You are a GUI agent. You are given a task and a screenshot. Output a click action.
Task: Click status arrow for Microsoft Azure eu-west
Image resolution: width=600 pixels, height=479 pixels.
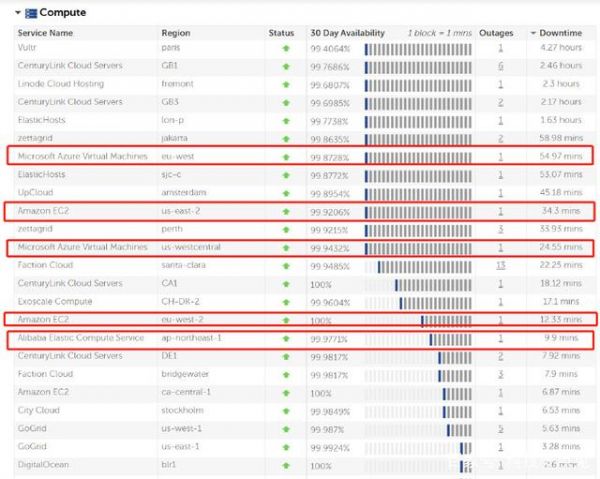(286, 157)
